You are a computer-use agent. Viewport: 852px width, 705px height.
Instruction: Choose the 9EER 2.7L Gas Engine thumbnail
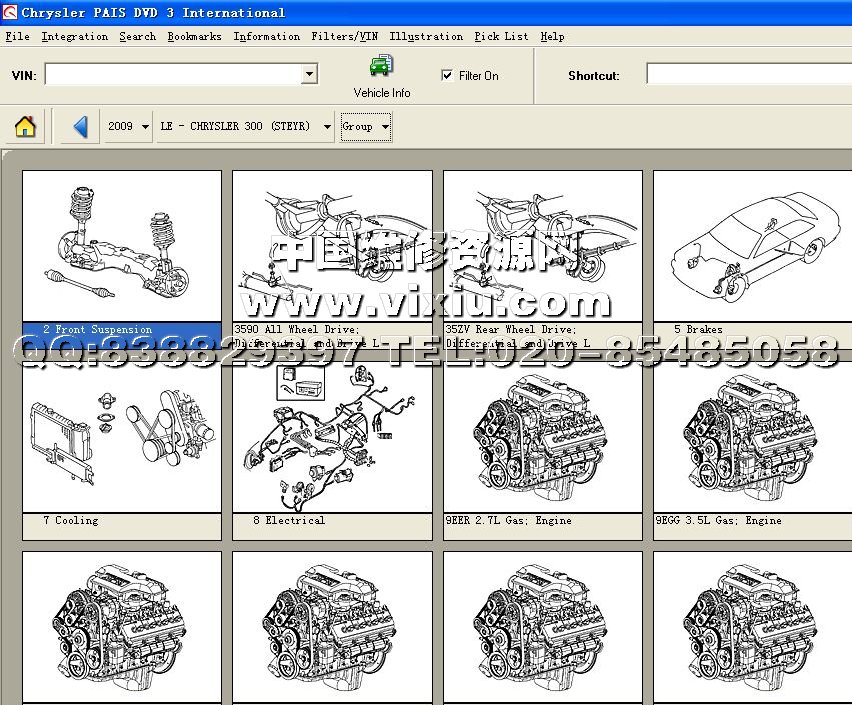542,438
